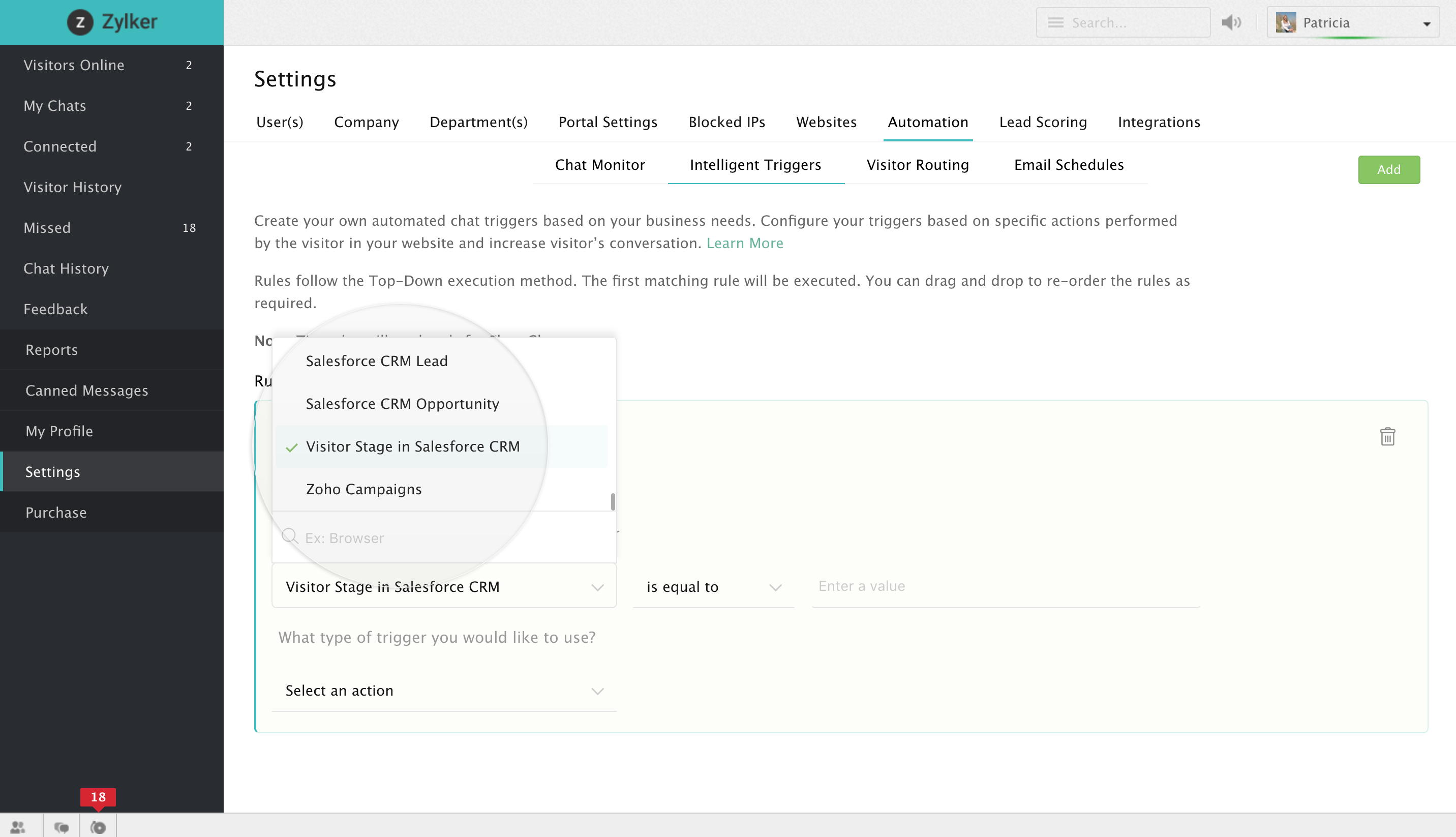The image size is (1456, 837).
Task: Focus the 'Enter a value' field
Action: 1006,586
